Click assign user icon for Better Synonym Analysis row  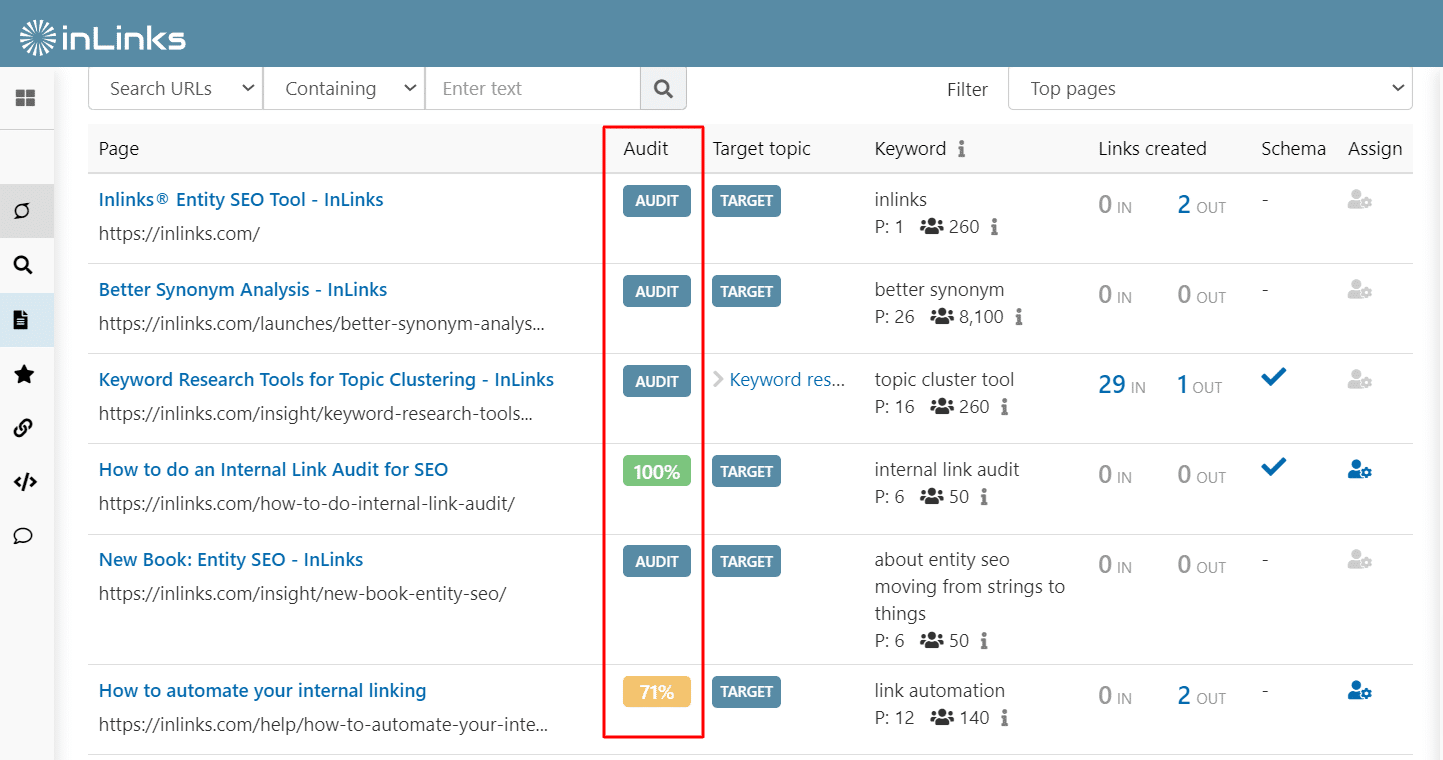coord(1359,290)
